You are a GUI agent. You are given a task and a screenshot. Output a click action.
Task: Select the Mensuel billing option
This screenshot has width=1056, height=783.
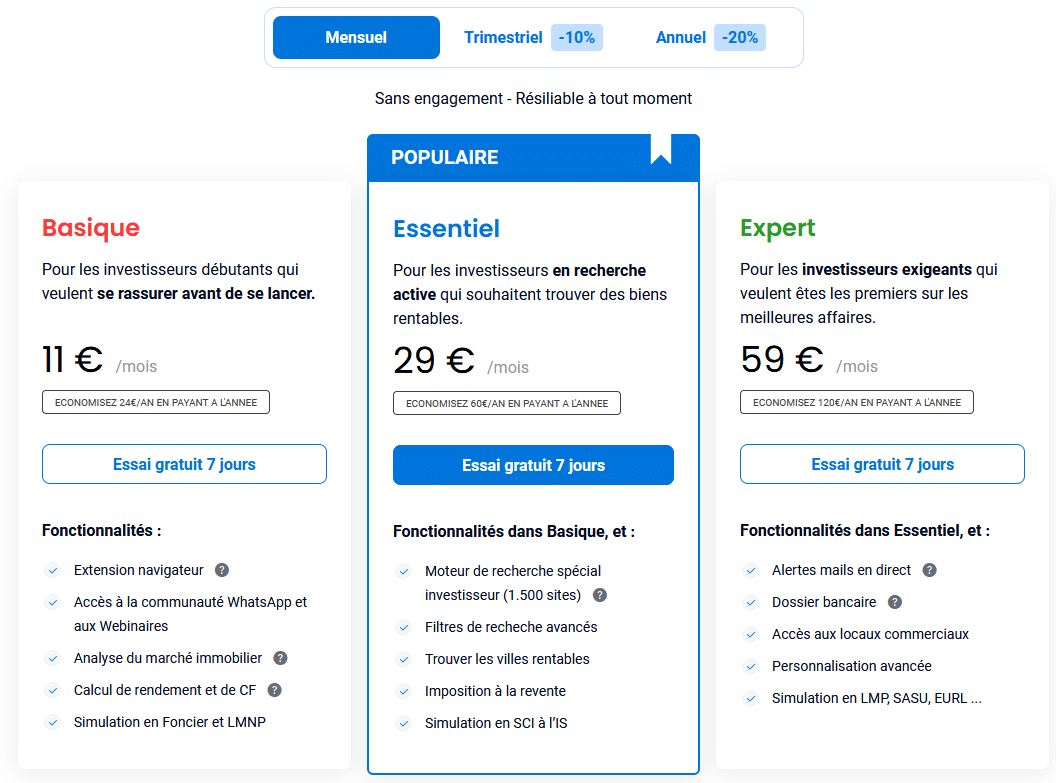pyautogui.click(x=356, y=37)
